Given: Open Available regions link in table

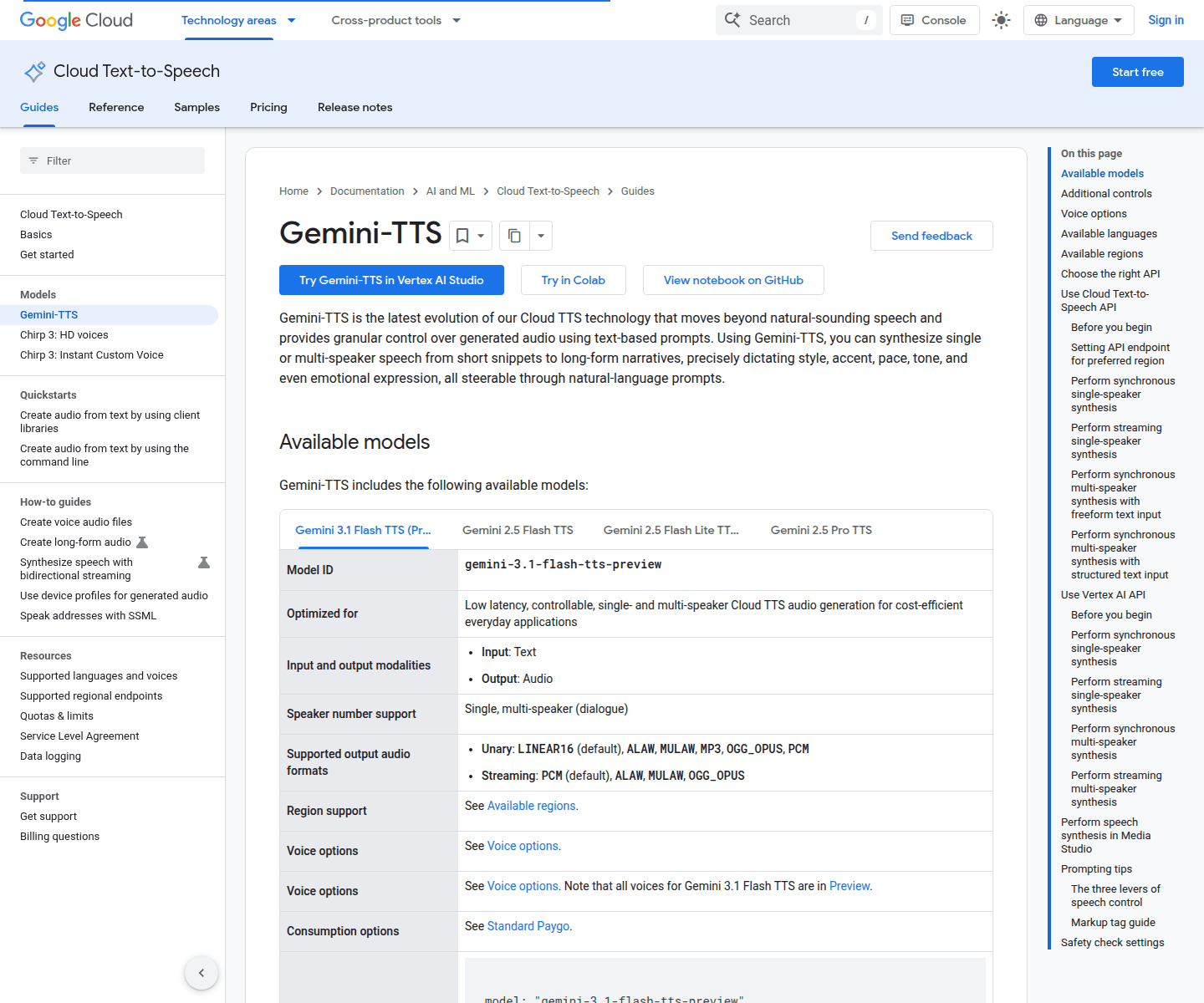Looking at the screenshot, I should click(531, 806).
